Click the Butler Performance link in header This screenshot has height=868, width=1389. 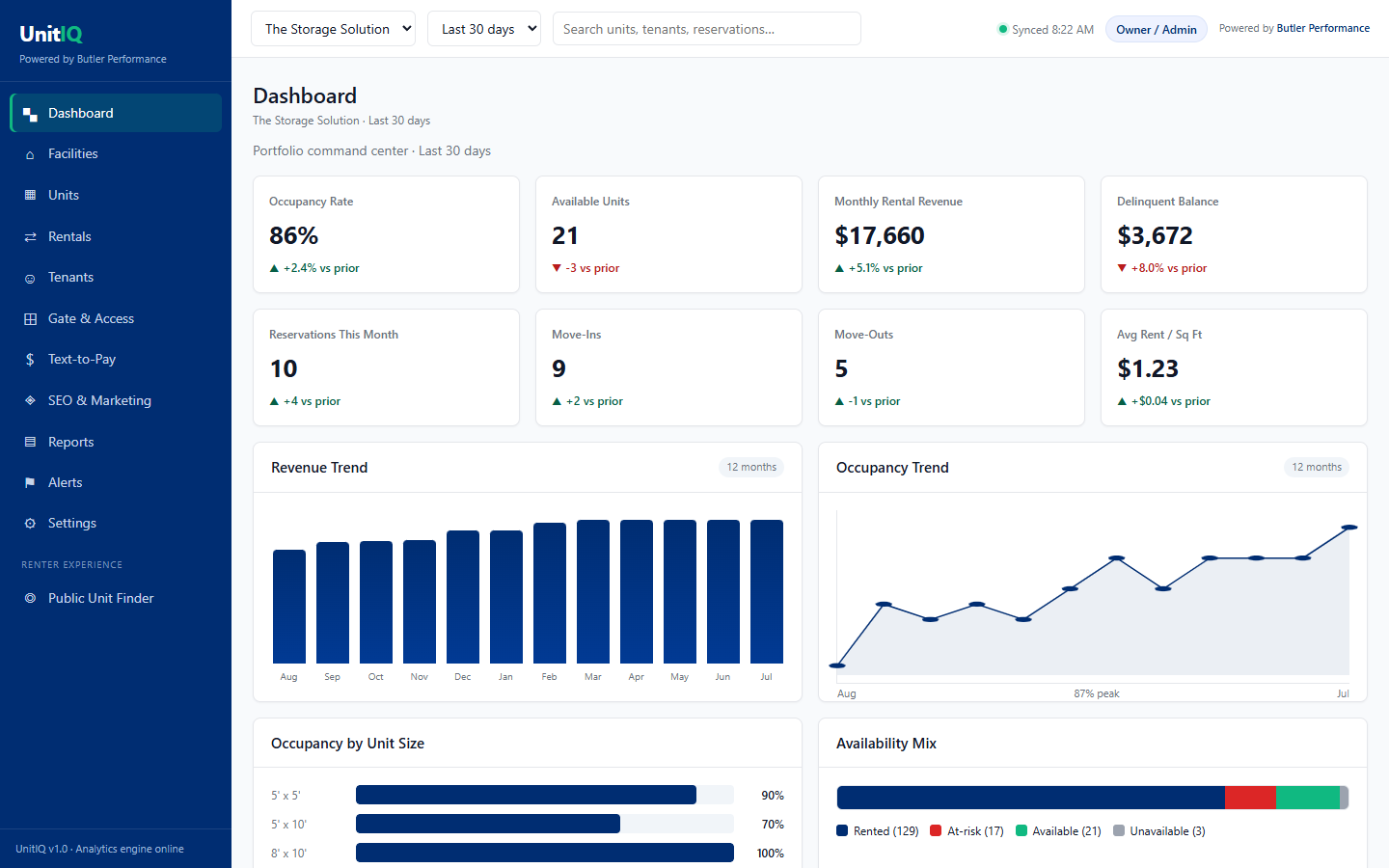click(x=1323, y=28)
